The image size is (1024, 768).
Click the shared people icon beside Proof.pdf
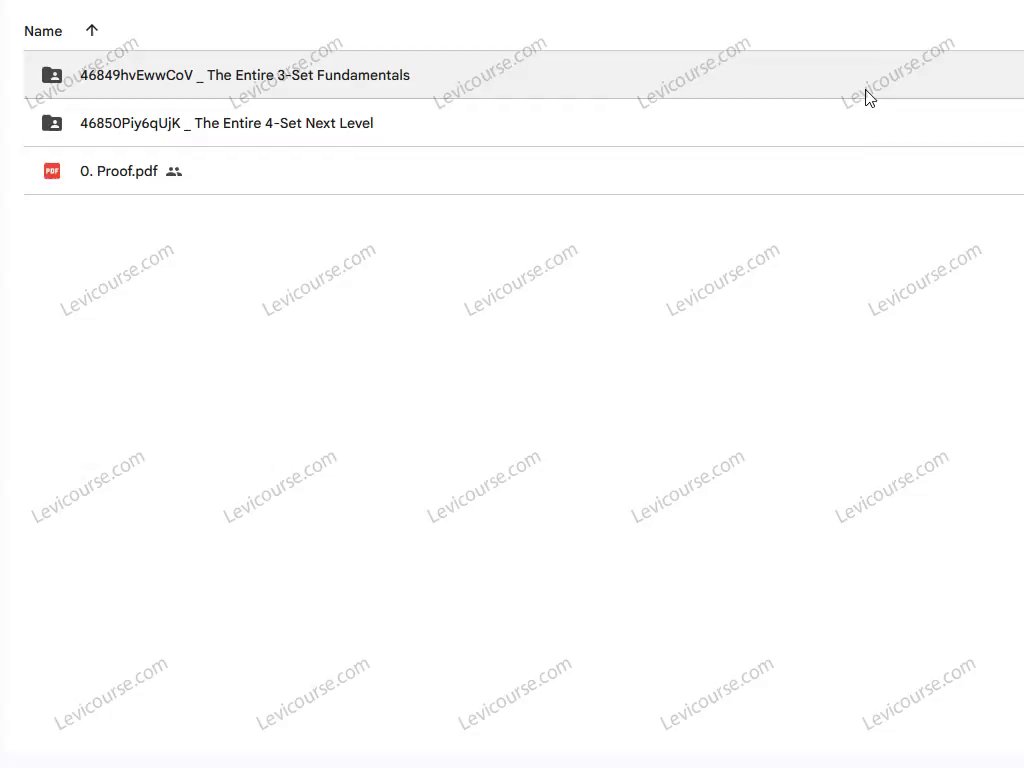[174, 172]
